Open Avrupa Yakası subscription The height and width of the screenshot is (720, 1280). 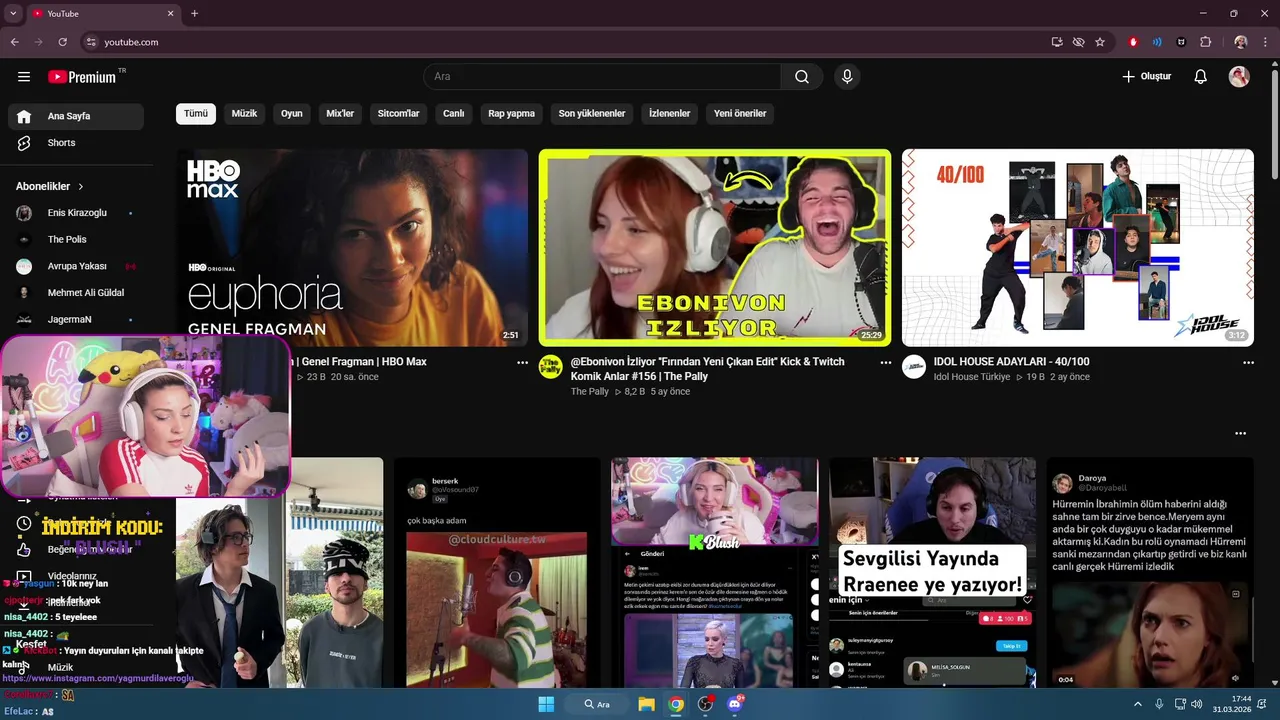click(76, 266)
